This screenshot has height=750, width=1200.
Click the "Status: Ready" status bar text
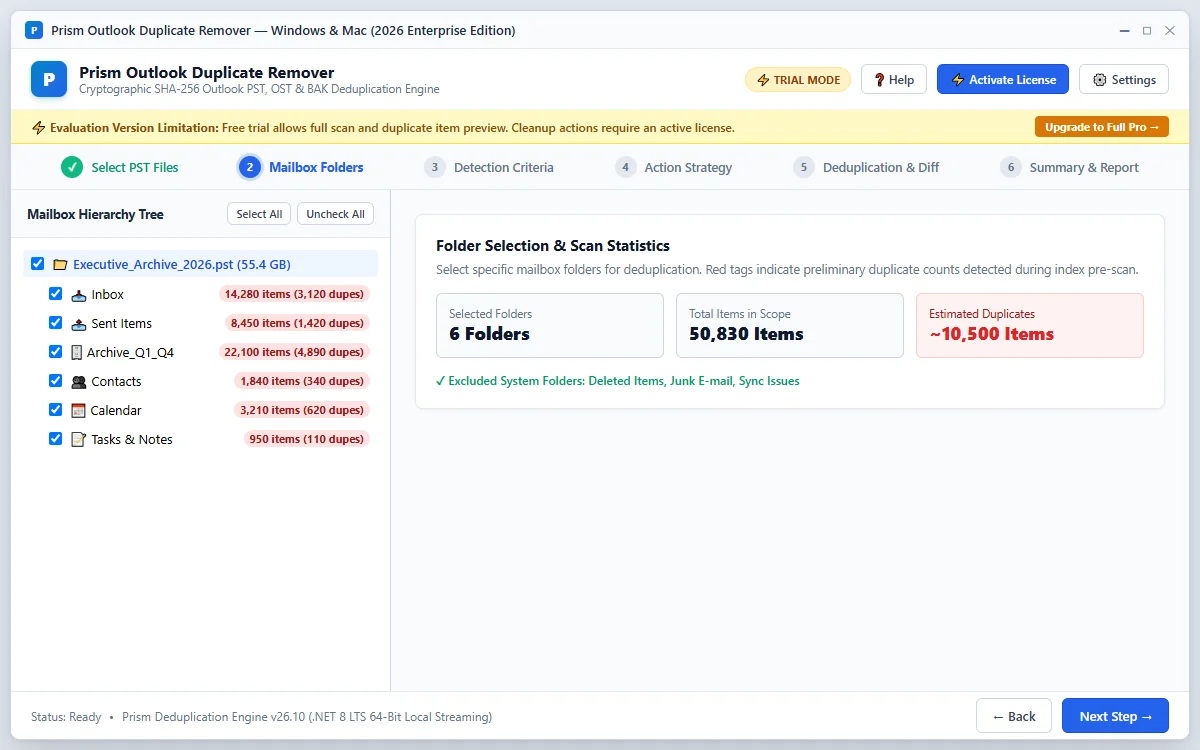click(x=66, y=717)
